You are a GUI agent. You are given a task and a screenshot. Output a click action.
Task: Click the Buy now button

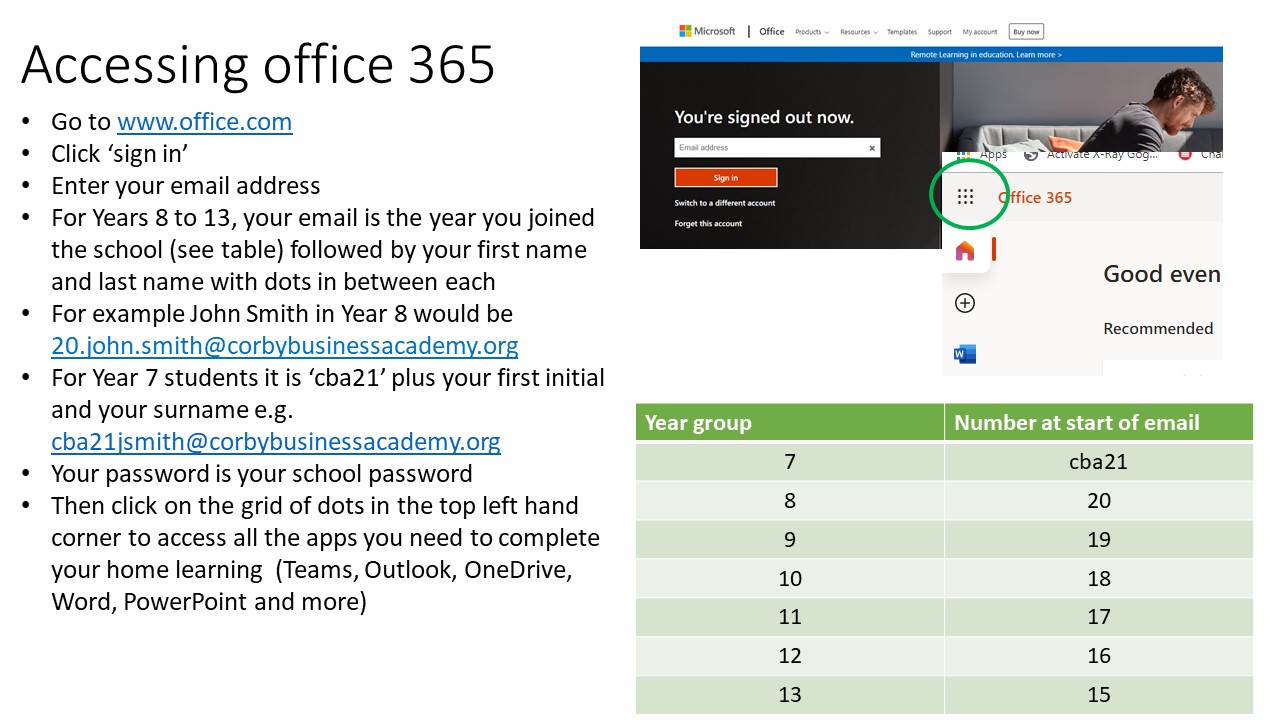(x=1026, y=32)
